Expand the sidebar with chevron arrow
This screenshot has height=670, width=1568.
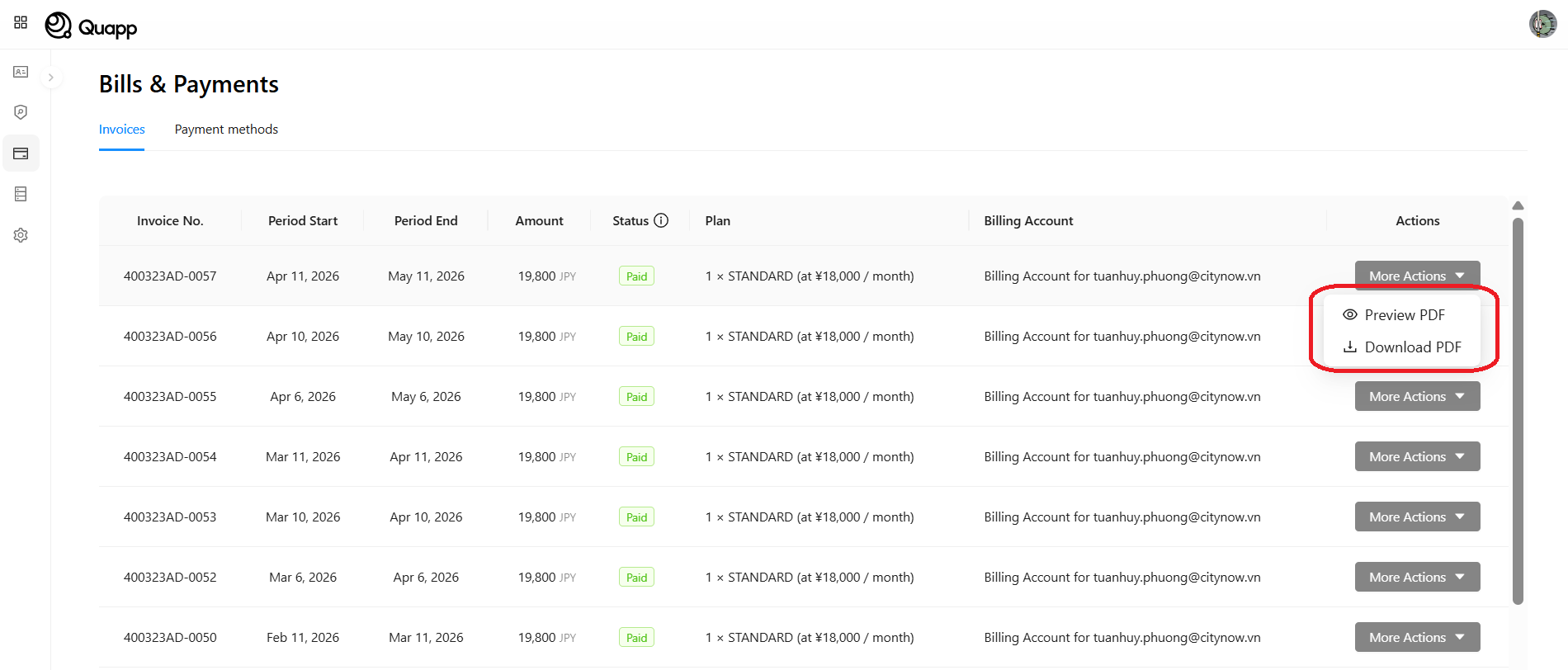[51, 78]
